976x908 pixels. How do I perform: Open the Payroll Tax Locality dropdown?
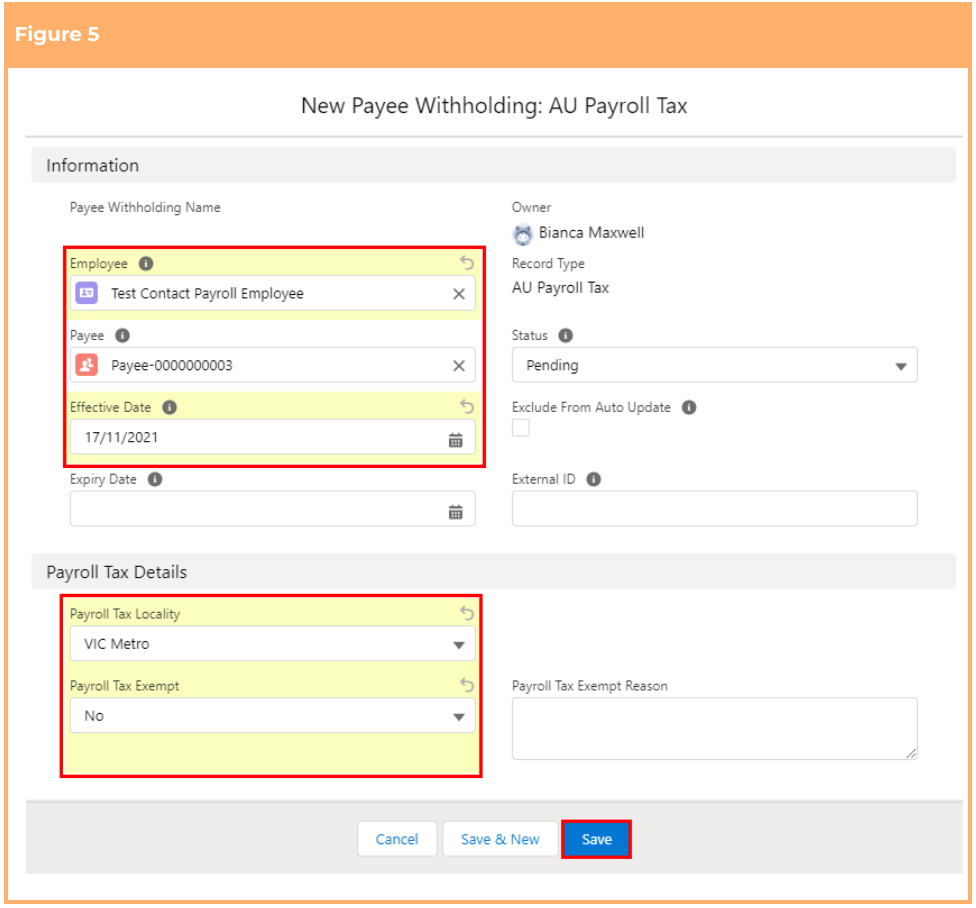point(273,644)
